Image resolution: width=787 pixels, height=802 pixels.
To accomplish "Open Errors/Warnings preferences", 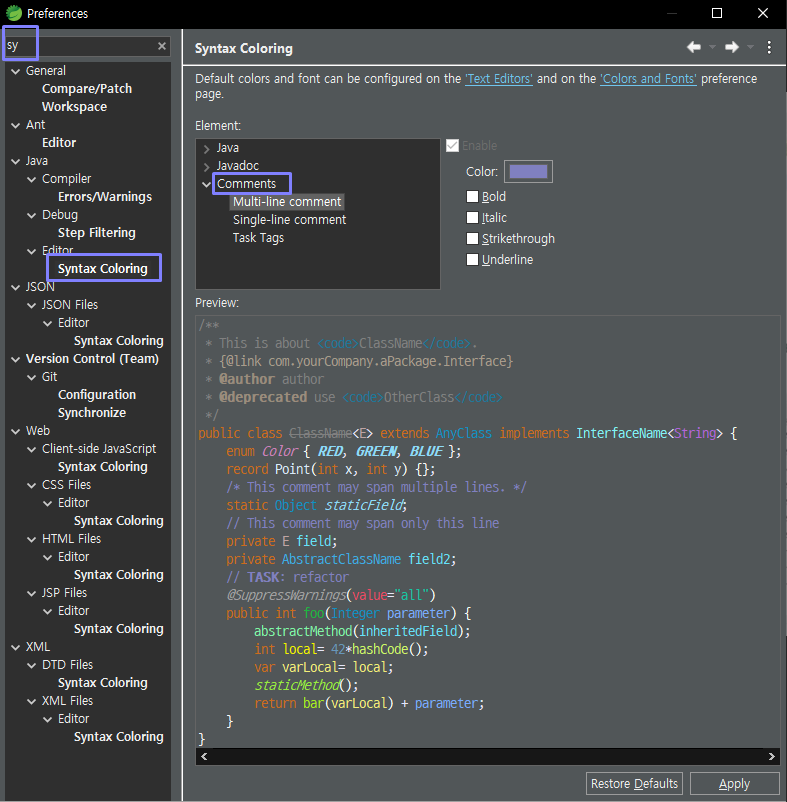I will [x=105, y=196].
